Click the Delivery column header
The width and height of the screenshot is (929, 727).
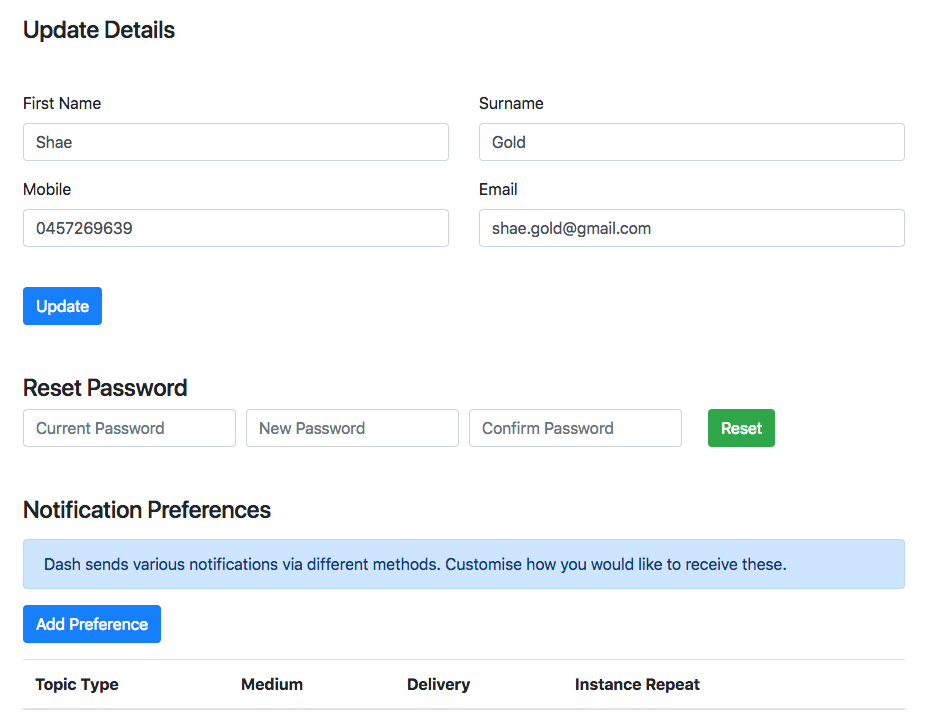click(x=438, y=684)
